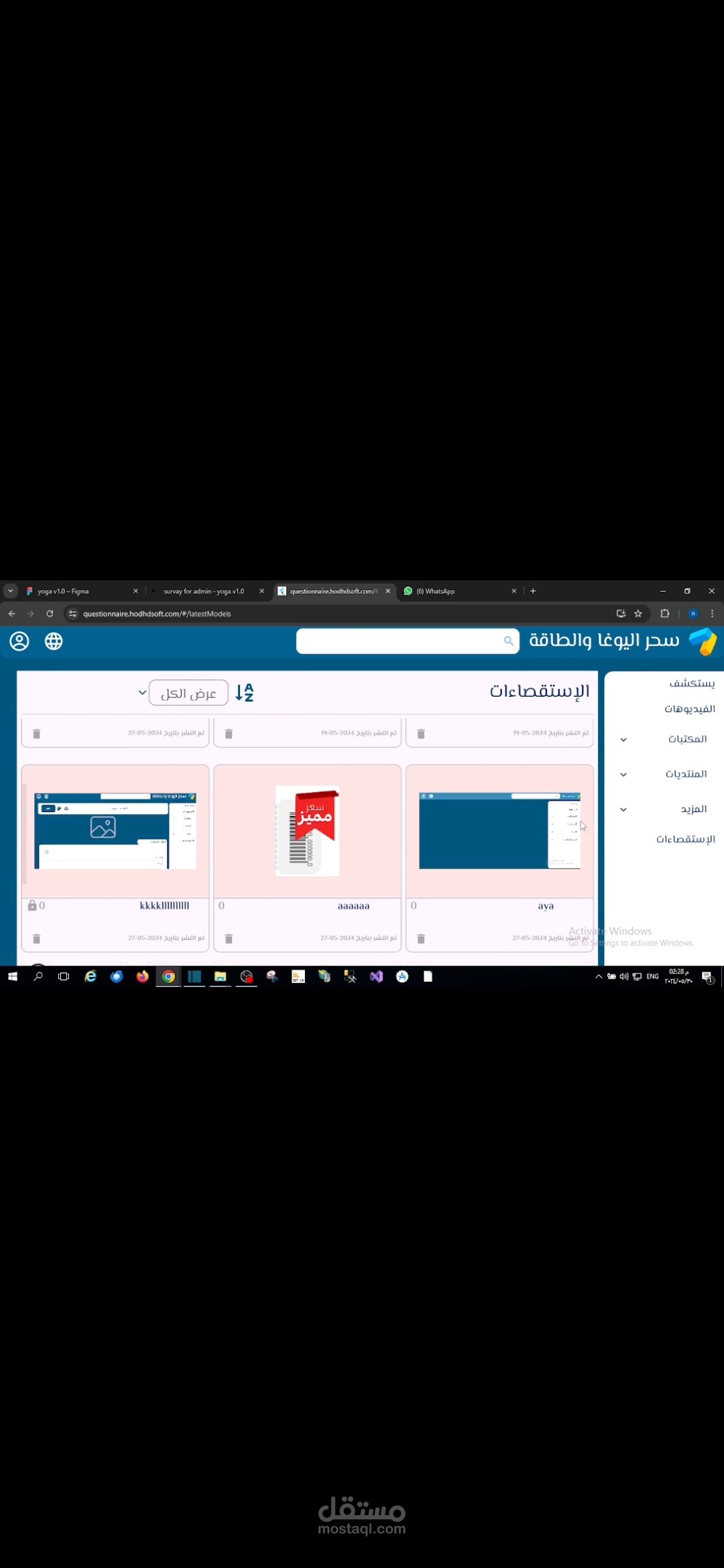This screenshot has height=1568, width=724.
Task: Open the aya survey thumbnail
Action: (x=499, y=831)
